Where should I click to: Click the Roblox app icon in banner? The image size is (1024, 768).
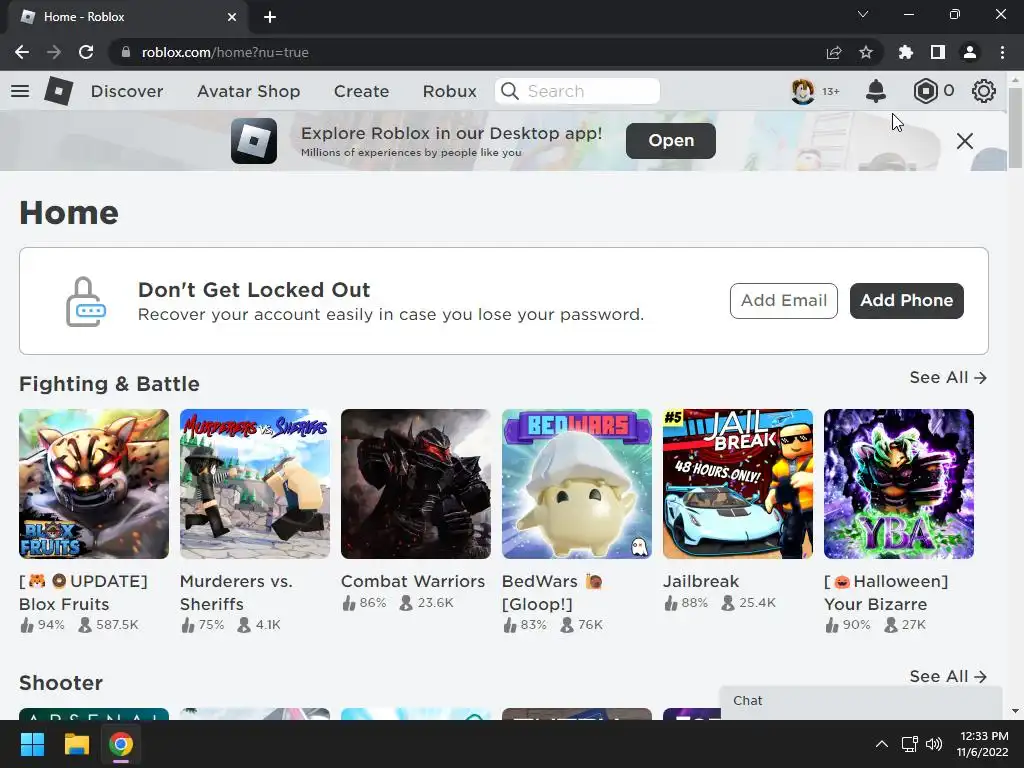pos(253,140)
